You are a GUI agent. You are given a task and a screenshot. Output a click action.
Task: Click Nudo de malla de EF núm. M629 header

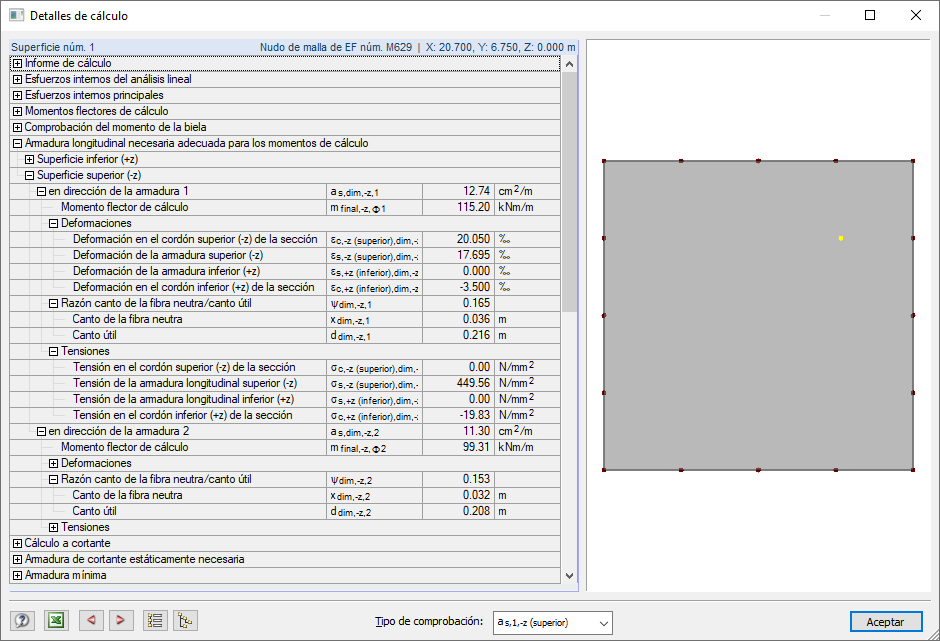click(336, 47)
